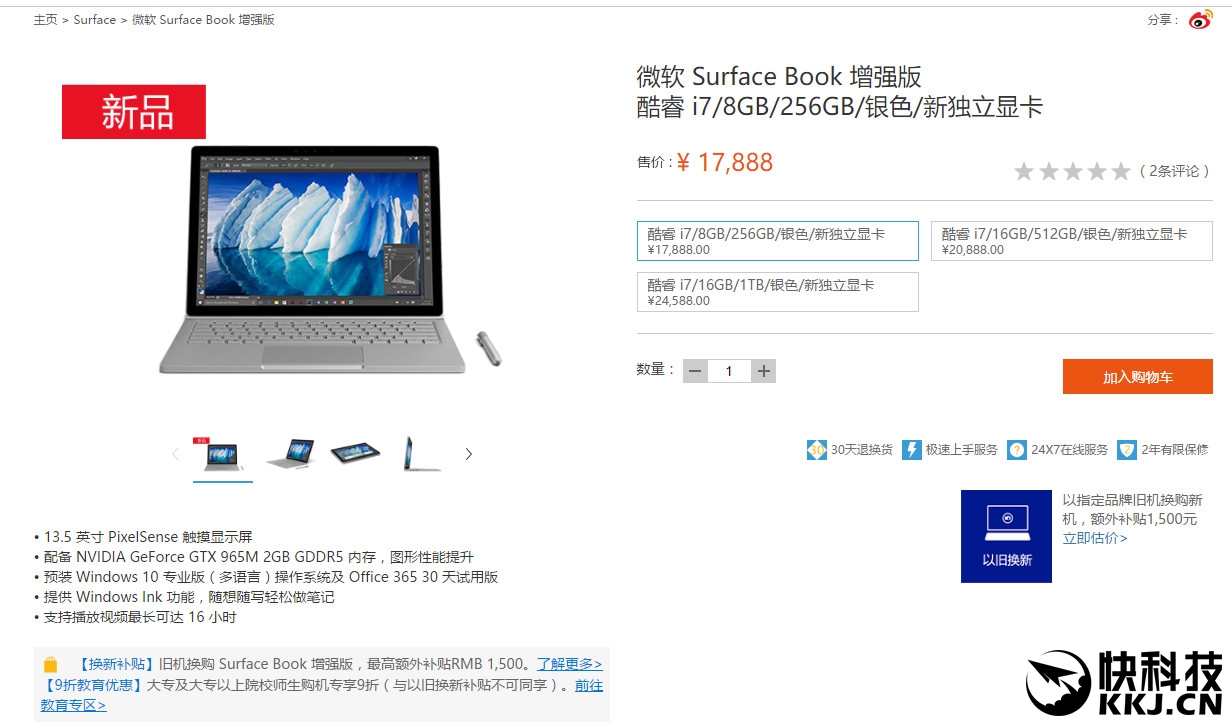Select the i7/16GB/1TB configuration option
The height and width of the screenshot is (726, 1232).
pyautogui.click(x=778, y=292)
